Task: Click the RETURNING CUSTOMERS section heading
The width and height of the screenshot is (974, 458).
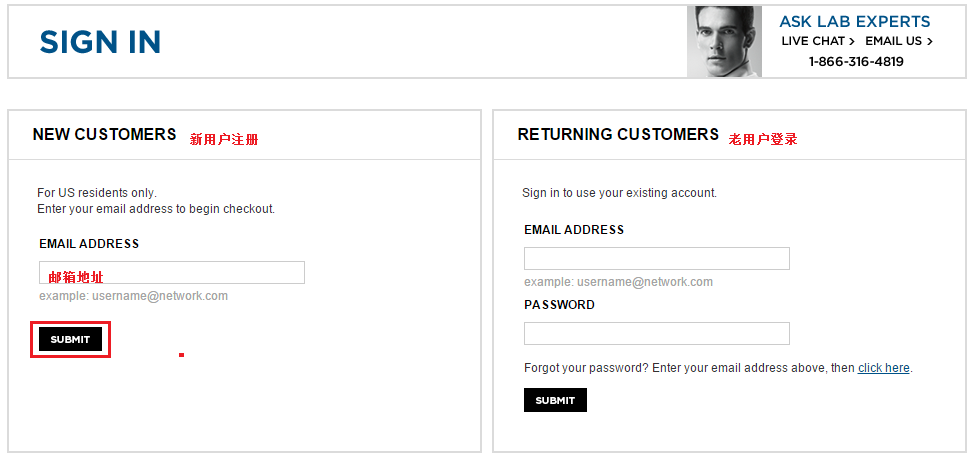Action: (618, 134)
